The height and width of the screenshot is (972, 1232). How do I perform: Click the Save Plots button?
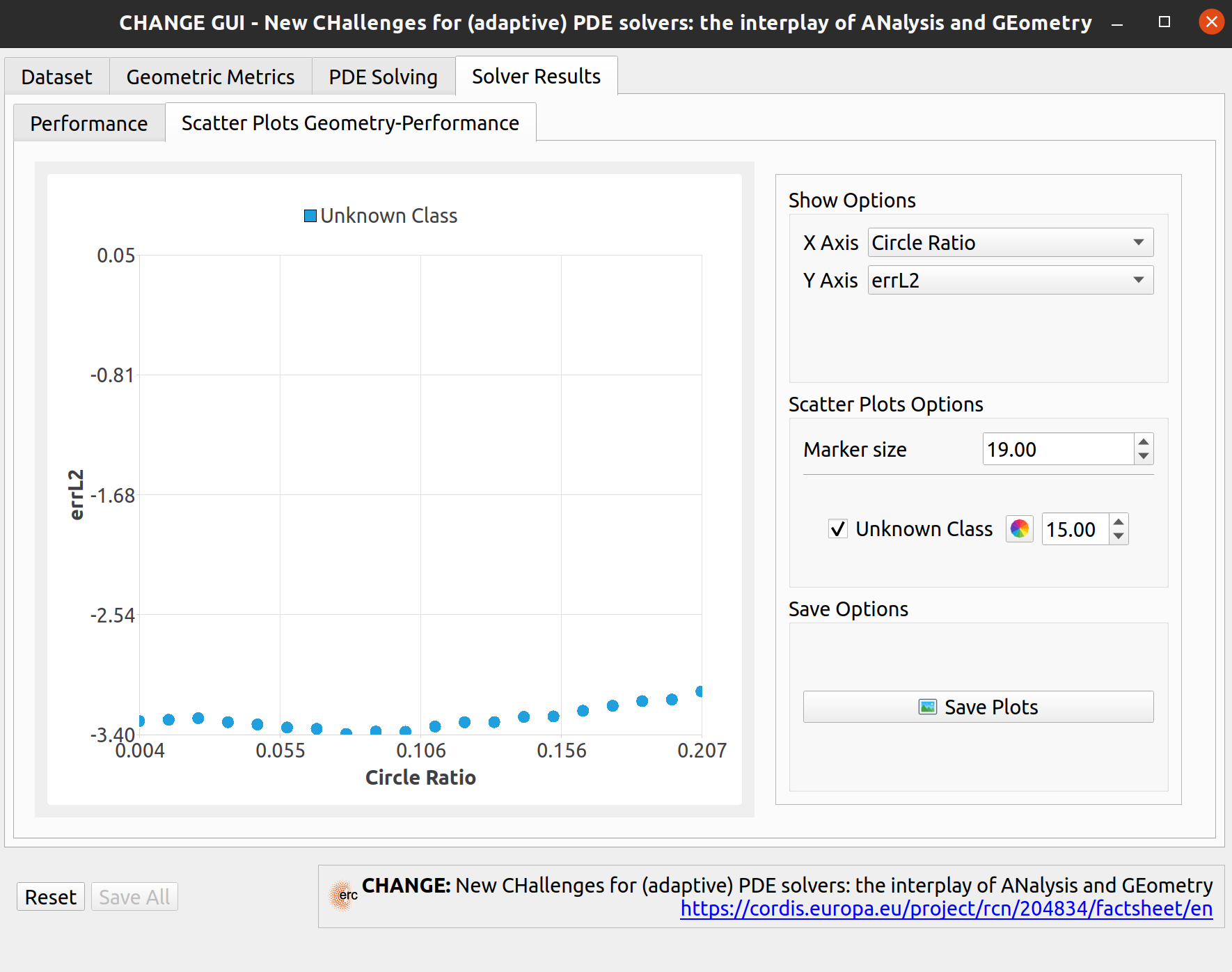978,707
